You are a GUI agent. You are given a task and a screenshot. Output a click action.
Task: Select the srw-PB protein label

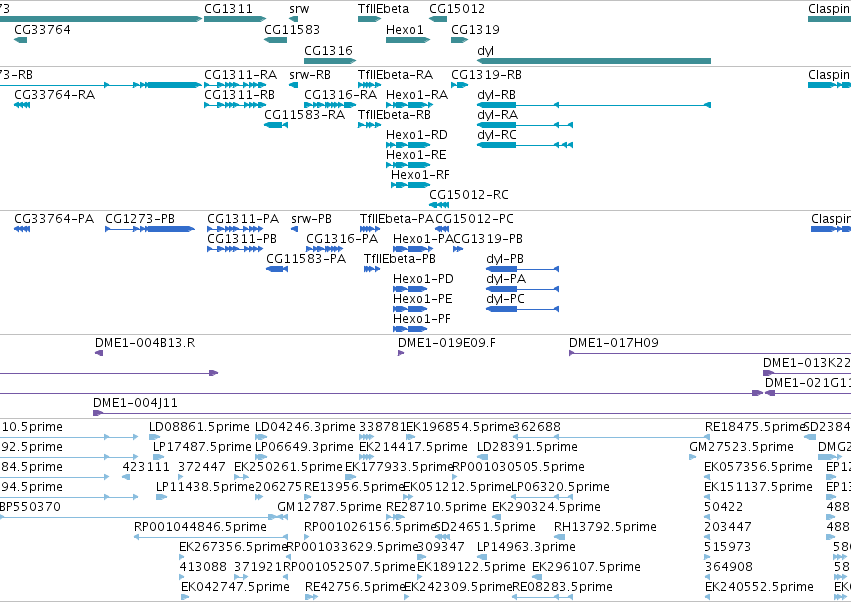(x=312, y=219)
